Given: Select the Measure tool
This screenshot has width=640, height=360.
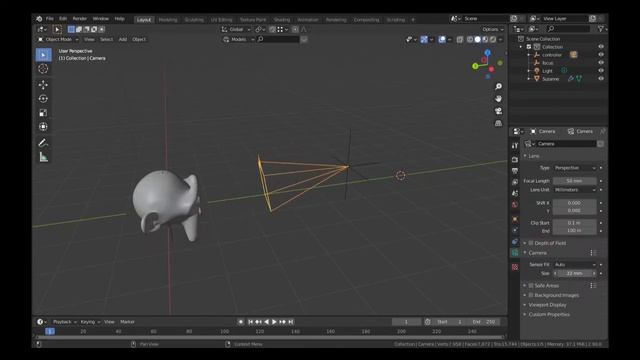Looking at the screenshot, I should 43,157.
